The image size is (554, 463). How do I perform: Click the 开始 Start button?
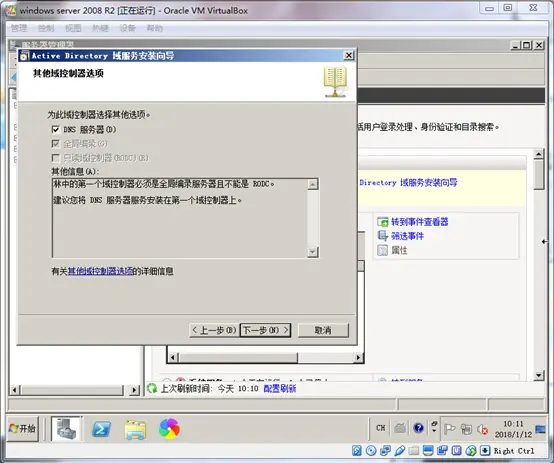[x=22, y=429]
